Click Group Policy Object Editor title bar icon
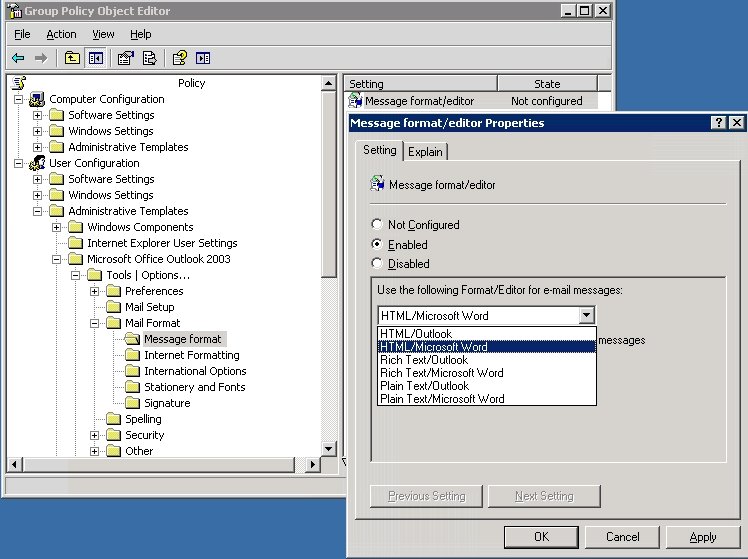The image size is (748, 559). tap(15, 11)
